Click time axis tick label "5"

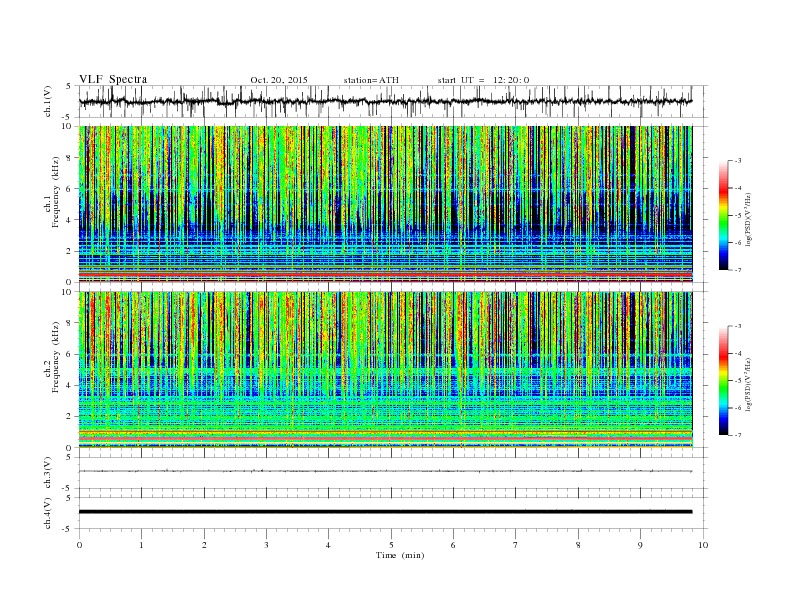391,545
